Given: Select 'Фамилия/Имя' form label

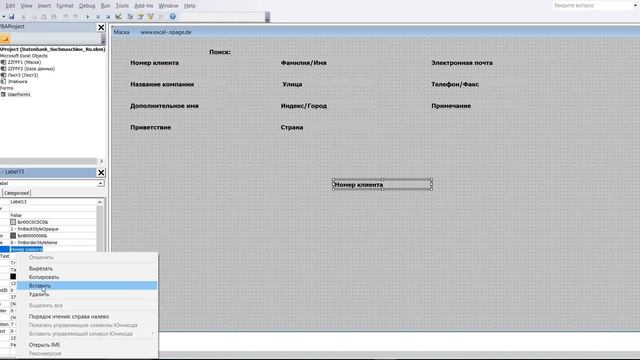Looking at the screenshot, I should click(304, 63).
